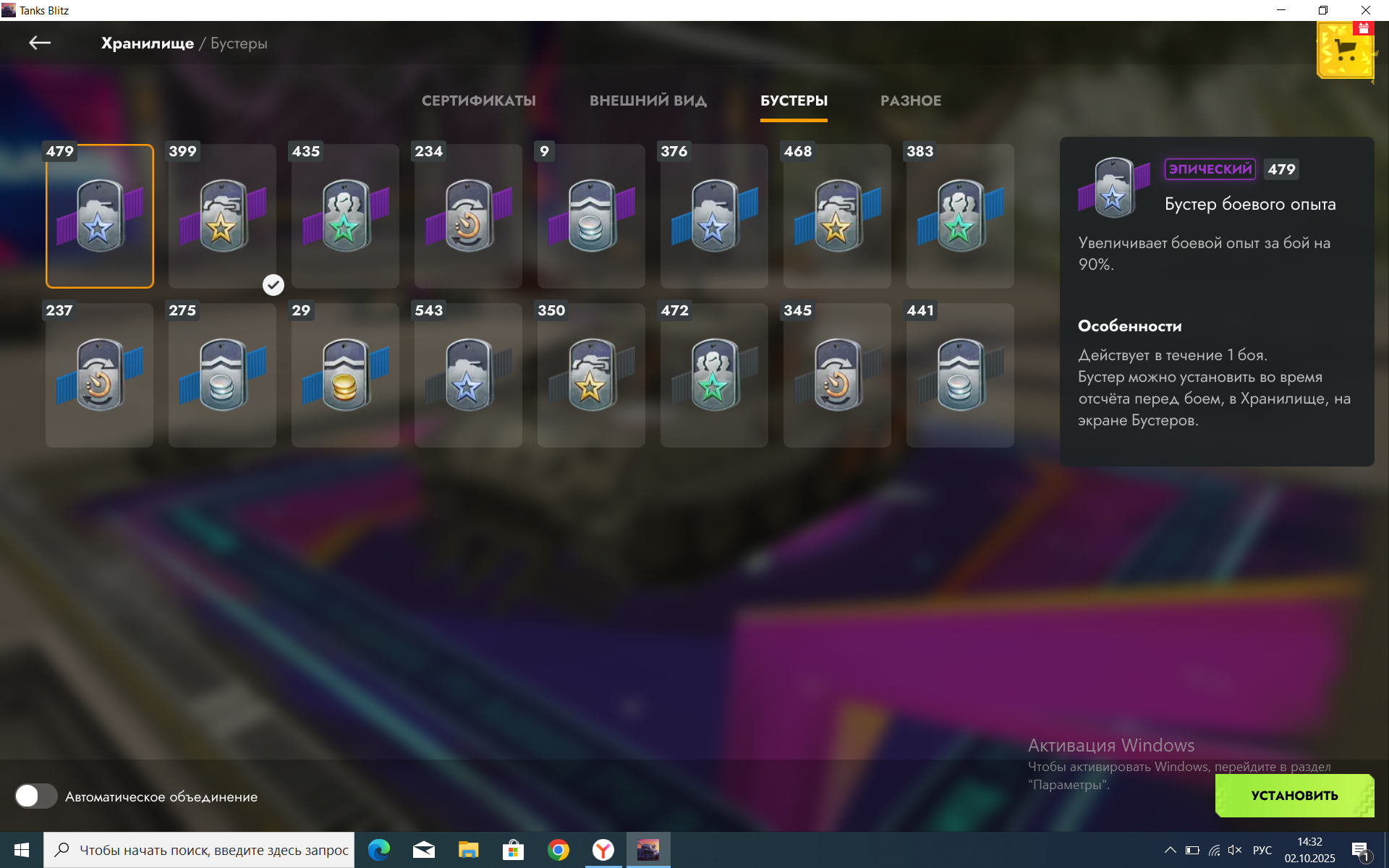Open the Разное tab
Screen dimensions: 1389x868
tap(911, 101)
